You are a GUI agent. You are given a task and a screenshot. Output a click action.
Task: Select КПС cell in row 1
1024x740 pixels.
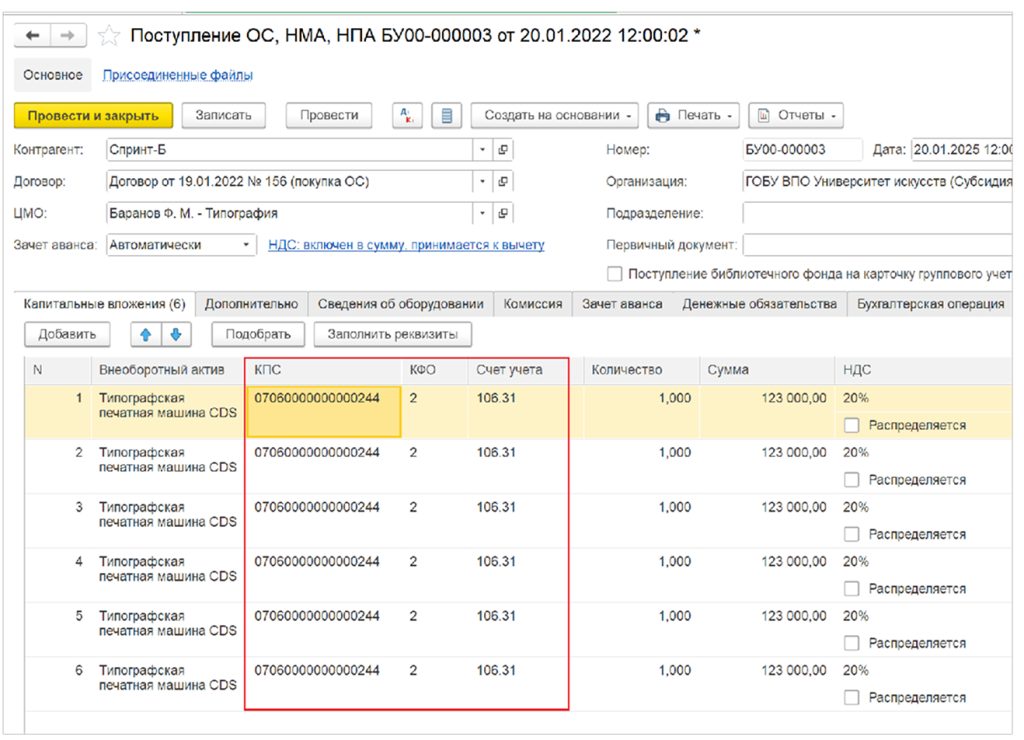pyautogui.click(x=324, y=411)
